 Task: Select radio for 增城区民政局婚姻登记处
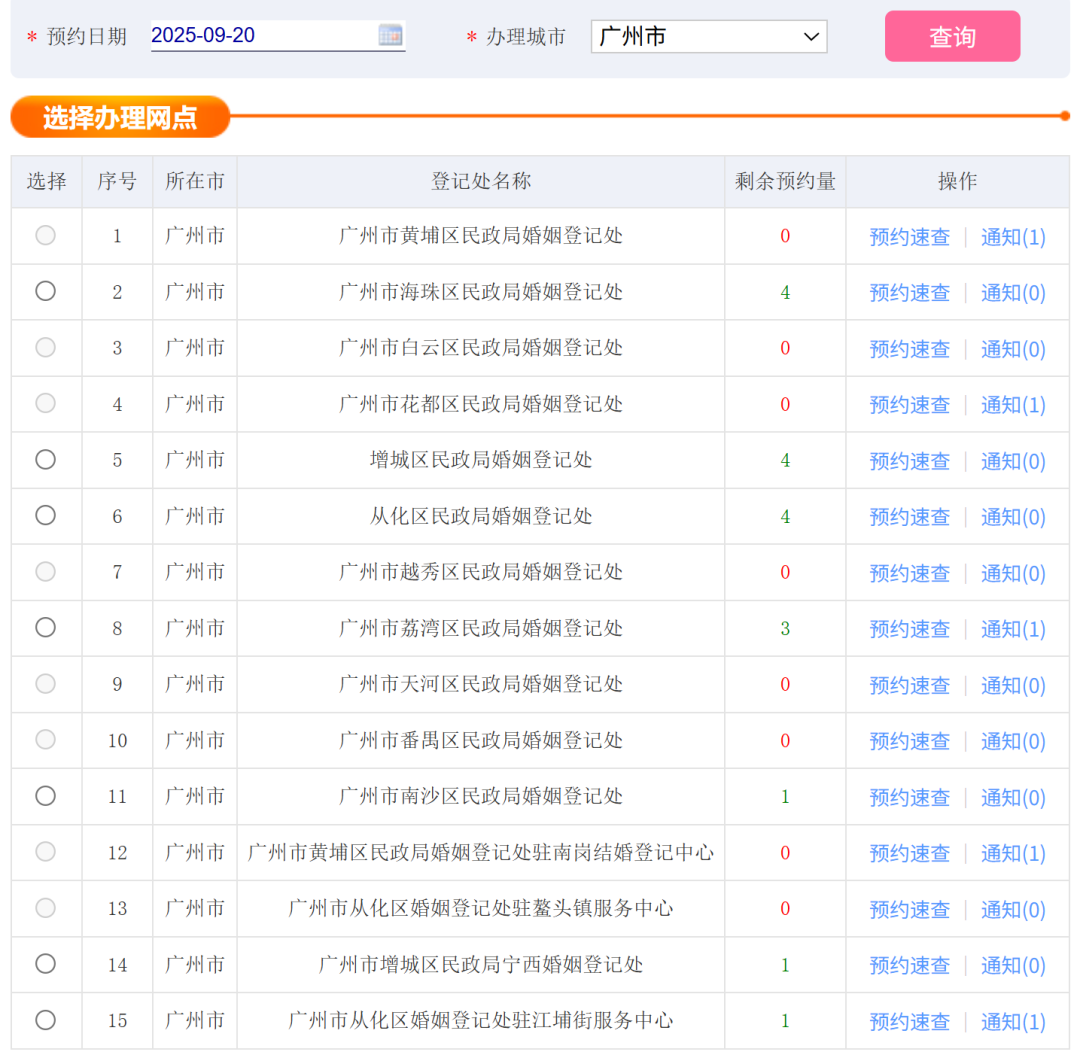(x=46, y=459)
